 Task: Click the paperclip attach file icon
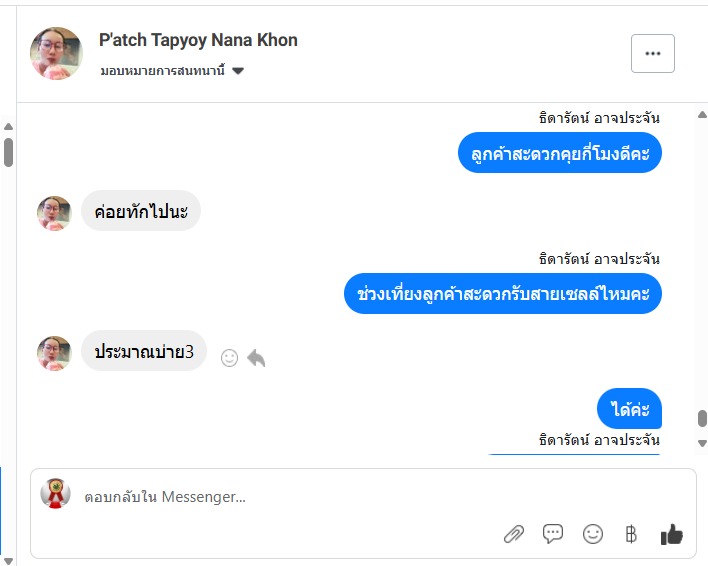coord(513,534)
